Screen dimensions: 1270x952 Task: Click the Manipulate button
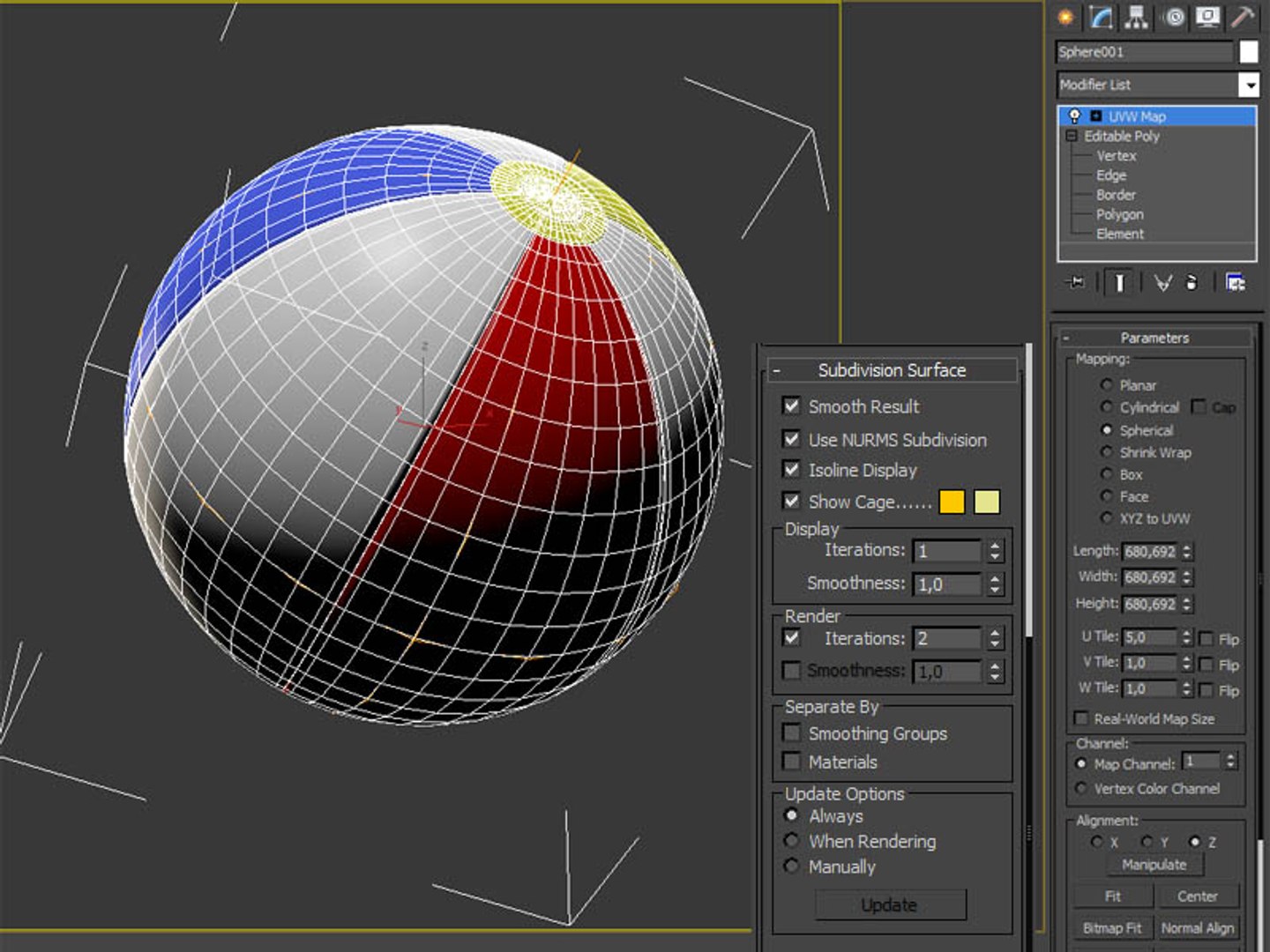point(1154,865)
